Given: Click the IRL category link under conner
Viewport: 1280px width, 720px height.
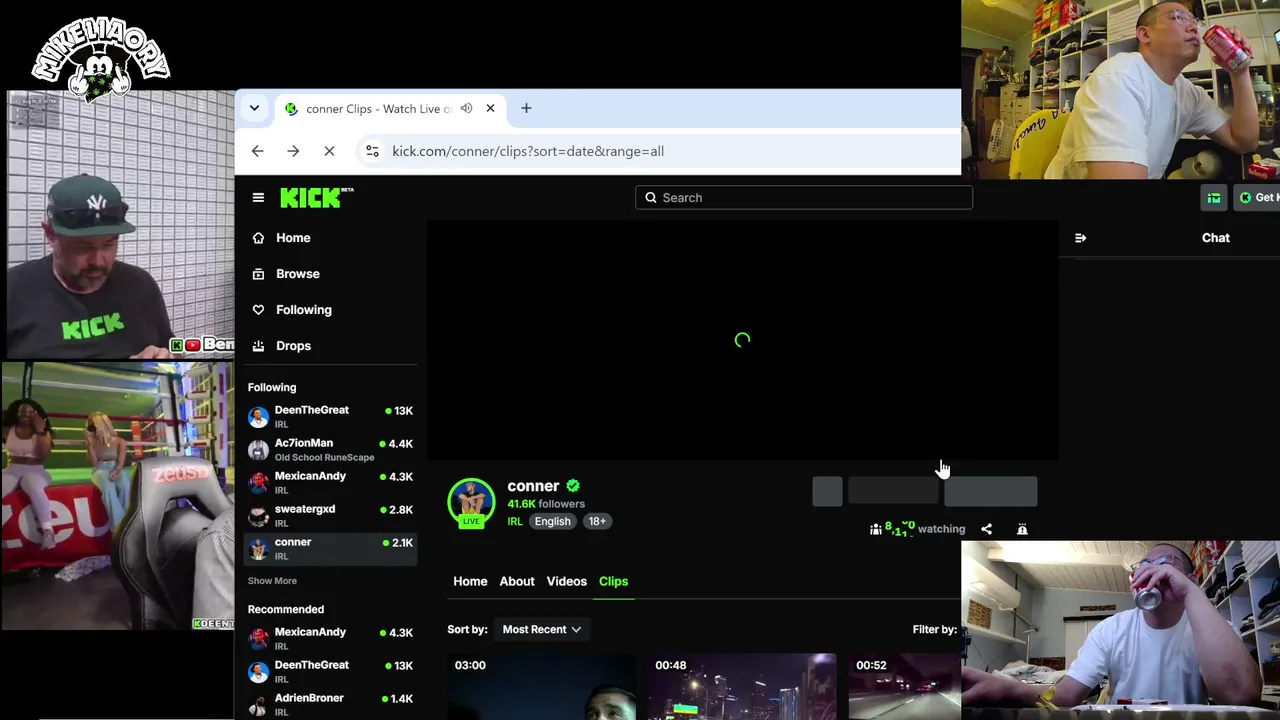Looking at the screenshot, I should coord(515,521).
